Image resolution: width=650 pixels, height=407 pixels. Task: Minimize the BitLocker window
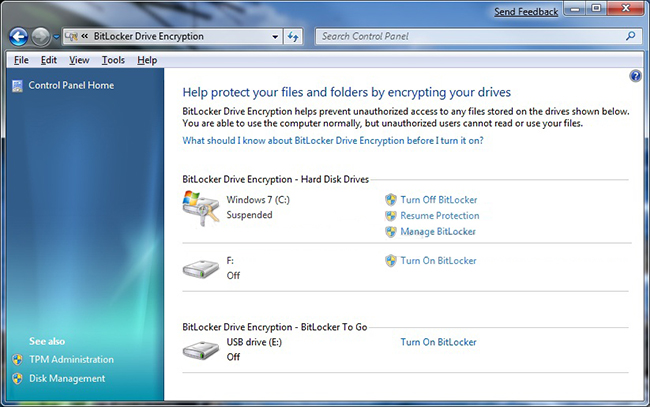(575, 9)
